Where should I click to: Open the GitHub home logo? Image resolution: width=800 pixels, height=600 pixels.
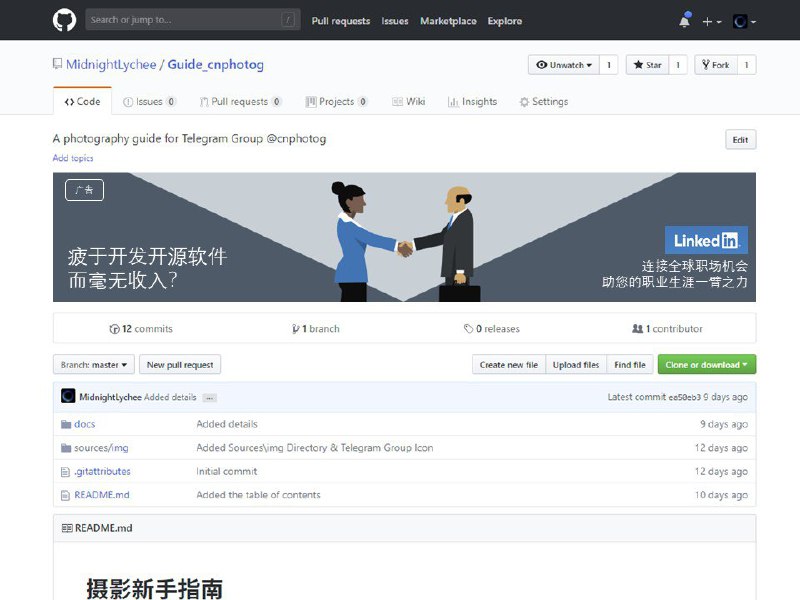pos(64,20)
